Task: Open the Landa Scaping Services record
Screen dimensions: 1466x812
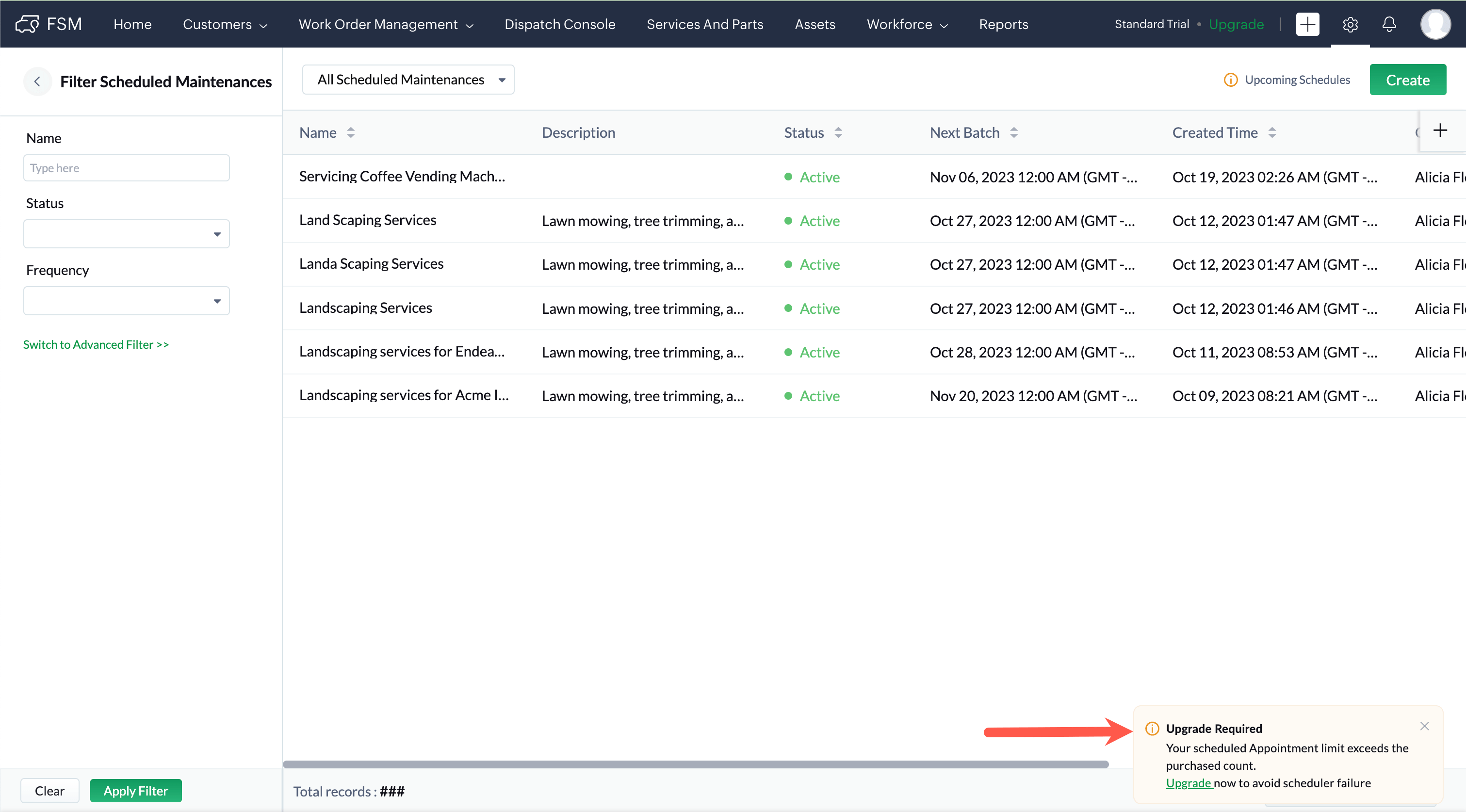Action: click(371, 264)
